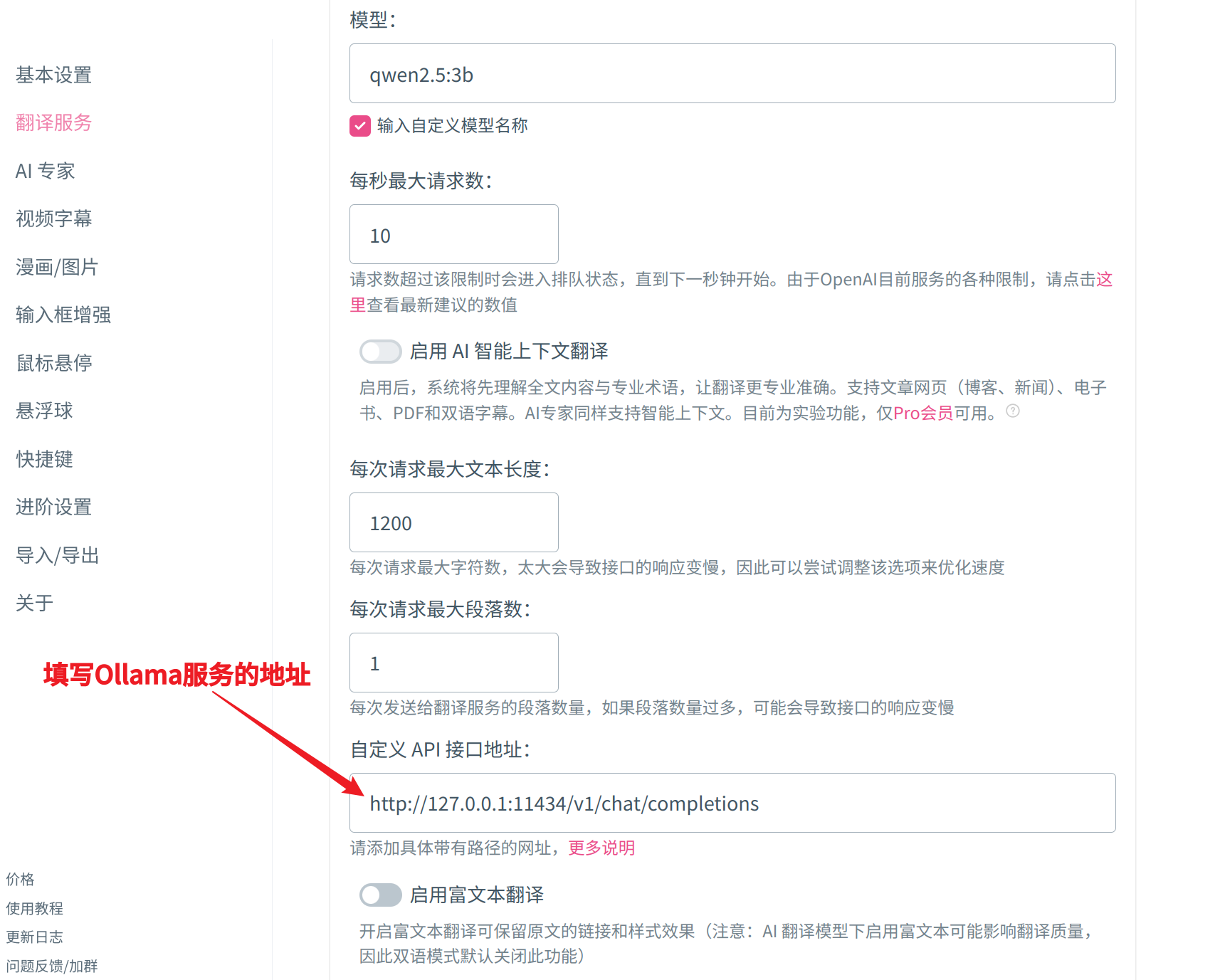Screen dimensions: 1220x980
Task: Open the Pro会员 link
Action: pos(923,413)
